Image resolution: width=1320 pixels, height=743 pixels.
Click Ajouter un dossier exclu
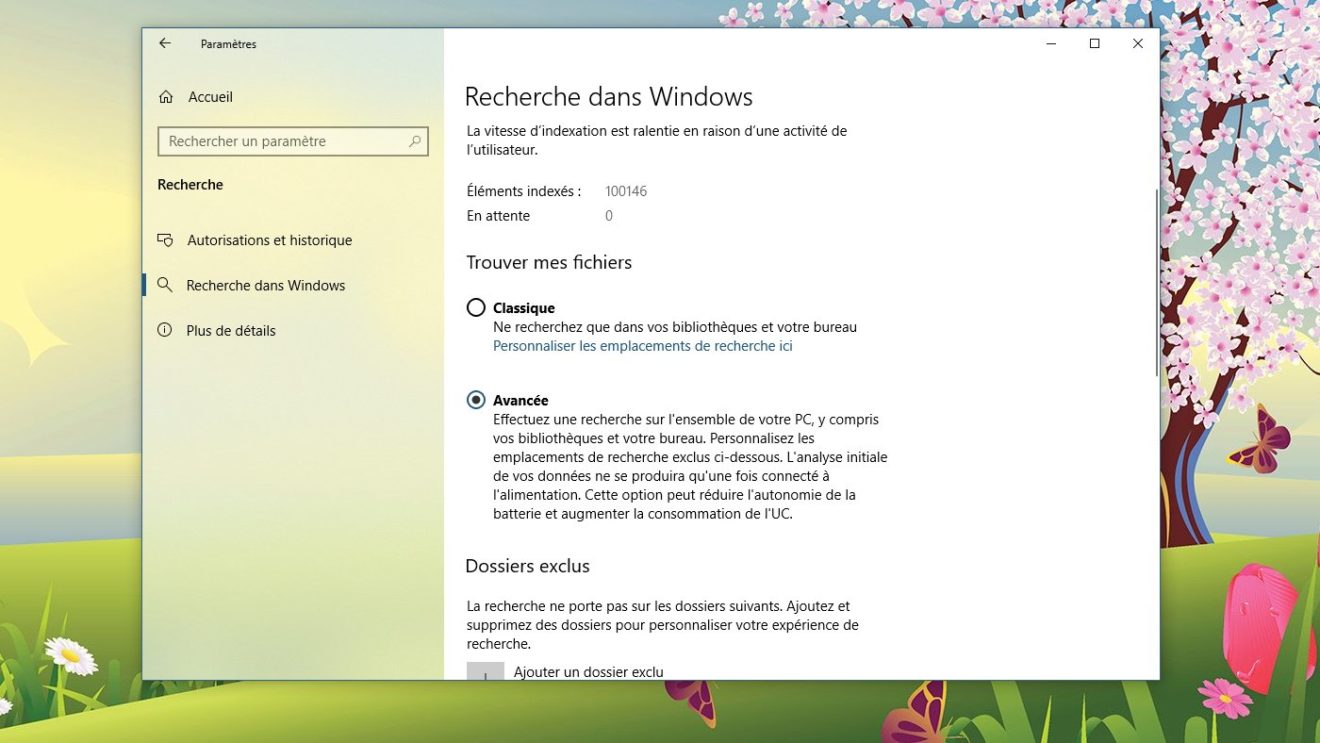pyautogui.click(x=588, y=672)
